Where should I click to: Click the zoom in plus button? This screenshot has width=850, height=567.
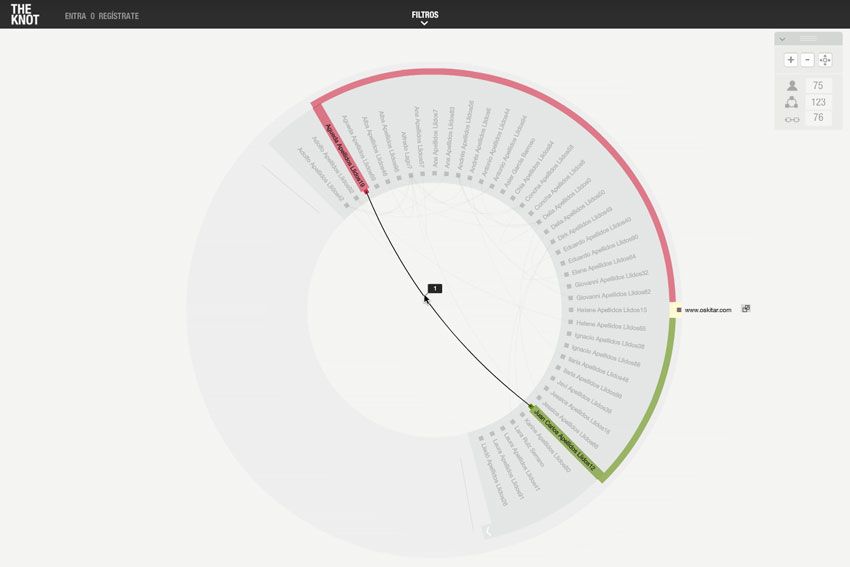pyautogui.click(x=790, y=60)
